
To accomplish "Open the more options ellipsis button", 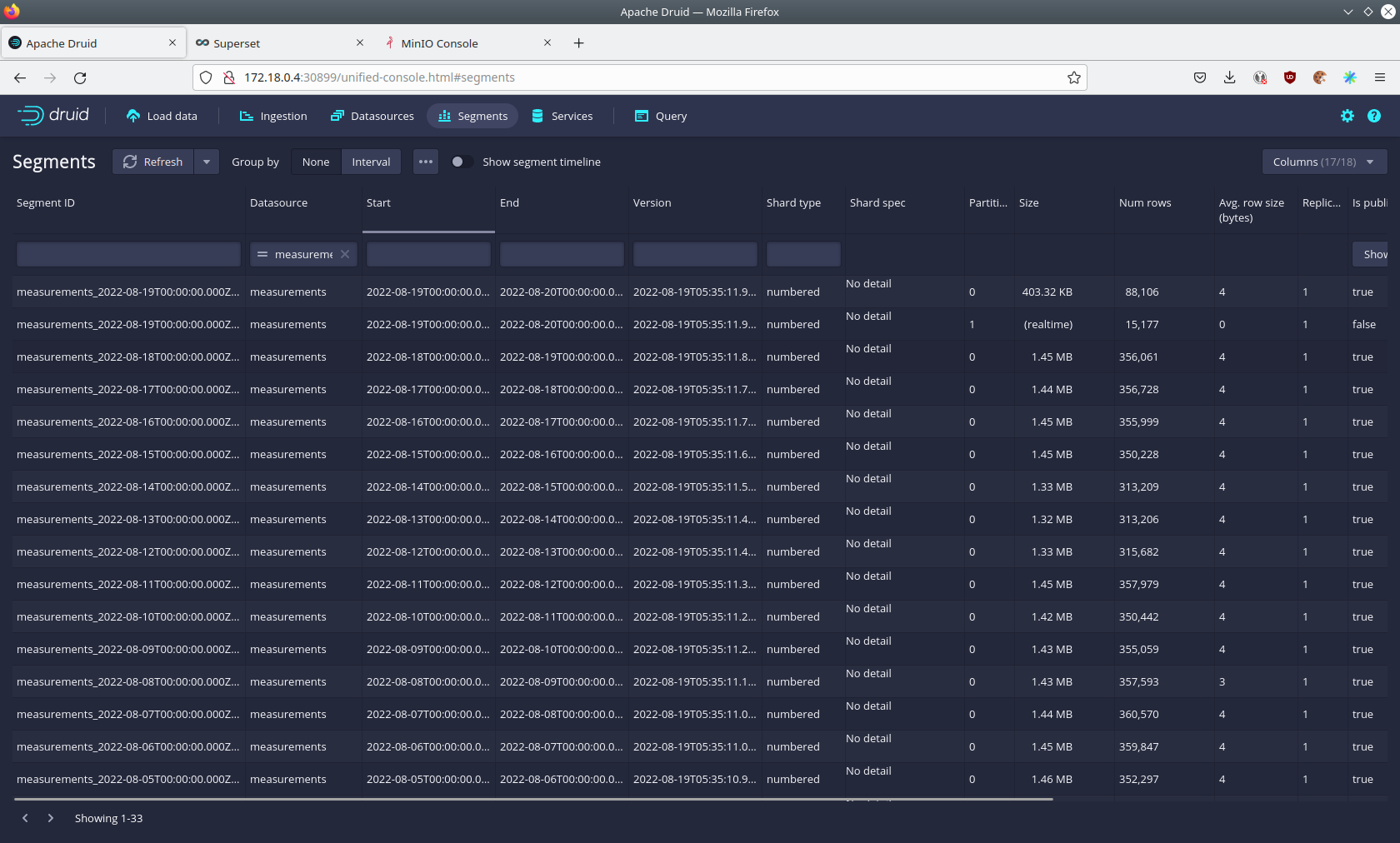I will click(x=426, y=162).
